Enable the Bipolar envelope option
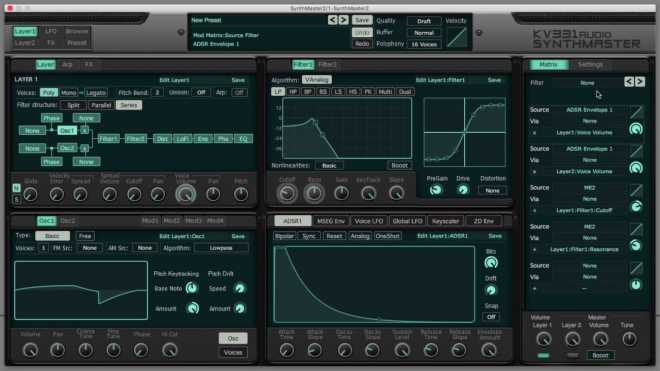The height and width of the screenshot is (371, 660). click(285, 236)
